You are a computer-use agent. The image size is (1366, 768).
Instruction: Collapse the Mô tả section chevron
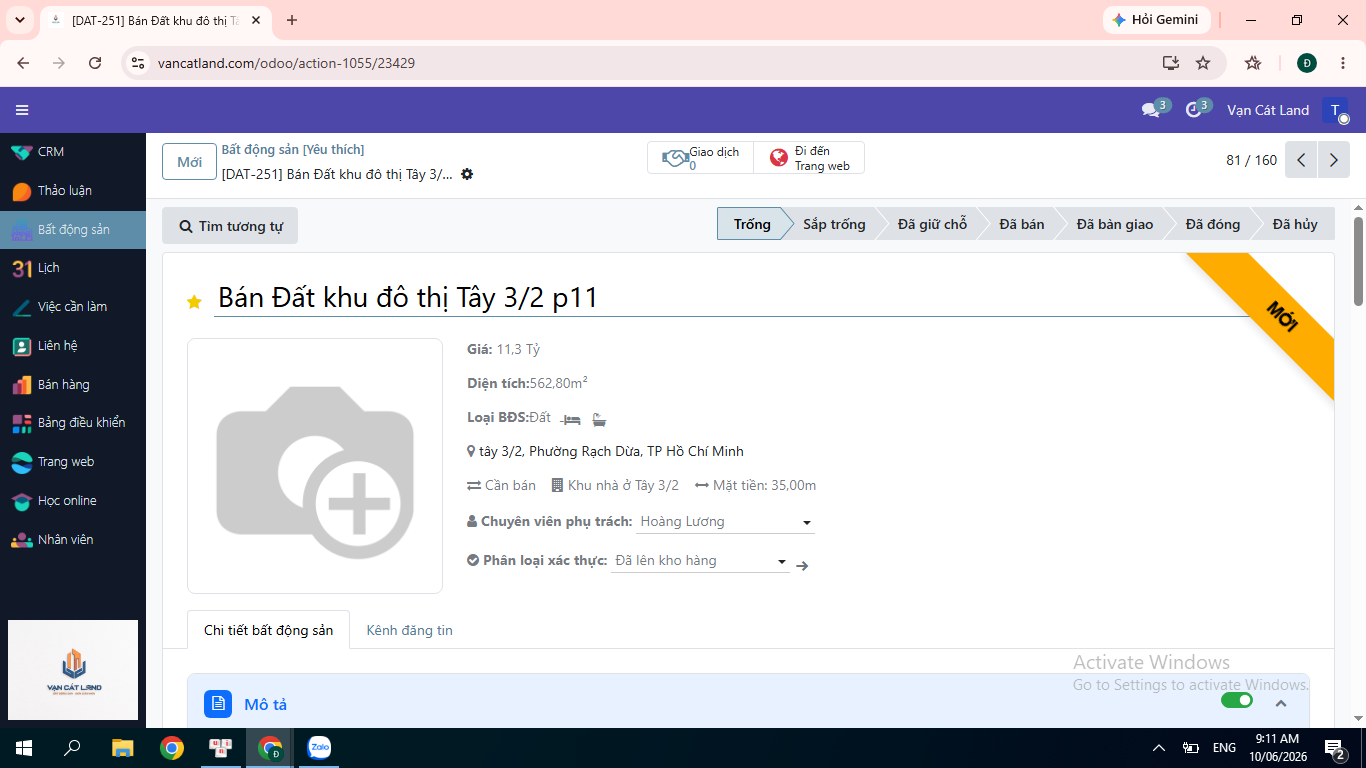coord(1280,703)
